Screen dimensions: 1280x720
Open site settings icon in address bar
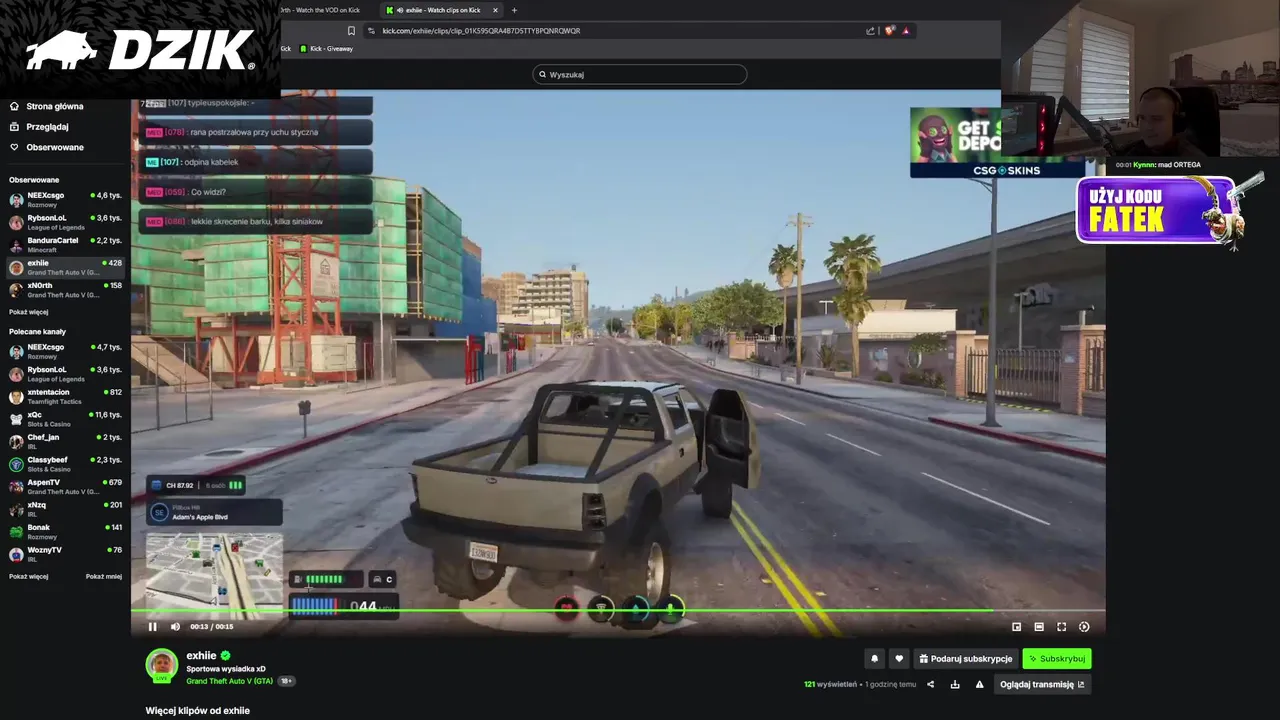click(372, 31)
